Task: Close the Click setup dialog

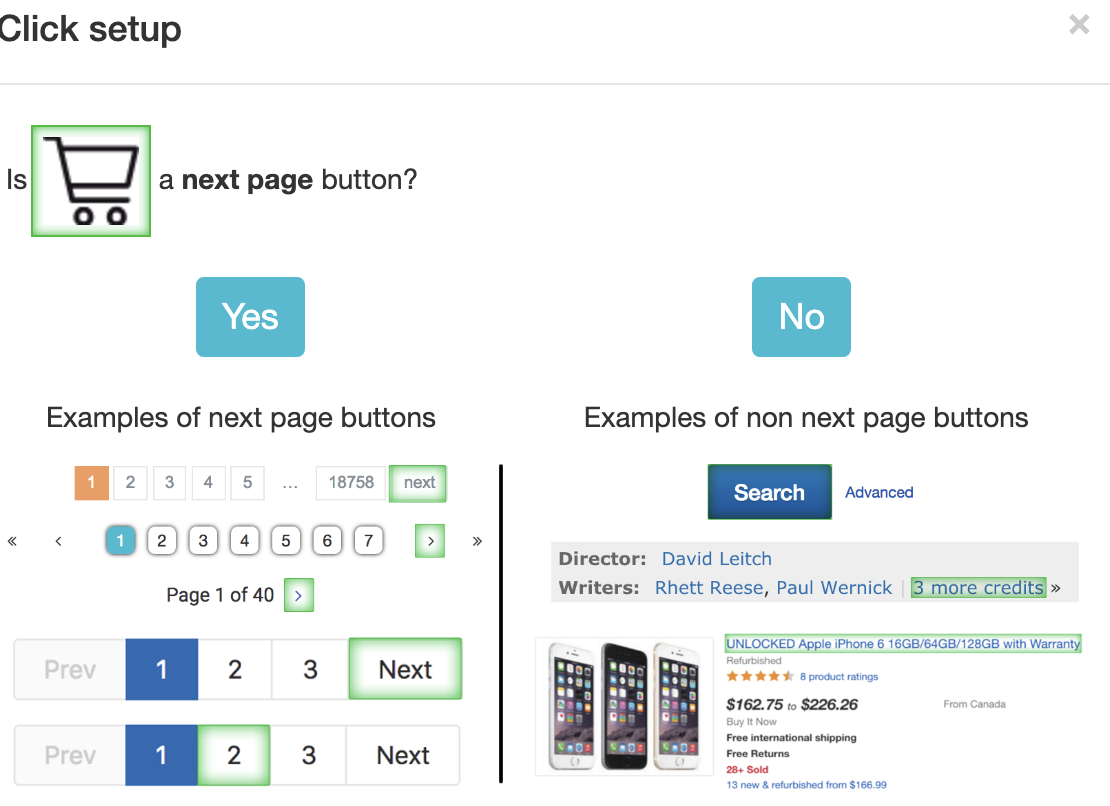Action: pyautogui.click(x=1079, y=25)
